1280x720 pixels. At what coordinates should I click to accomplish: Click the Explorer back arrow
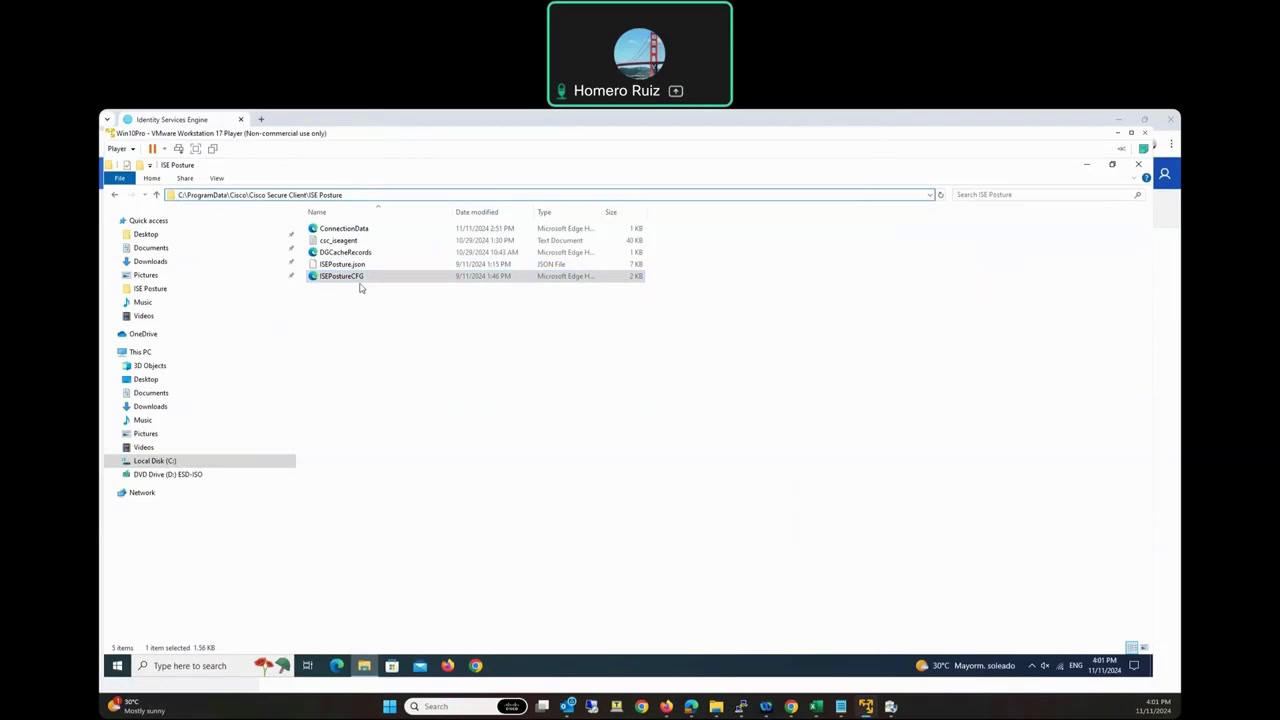pos(115,195)
